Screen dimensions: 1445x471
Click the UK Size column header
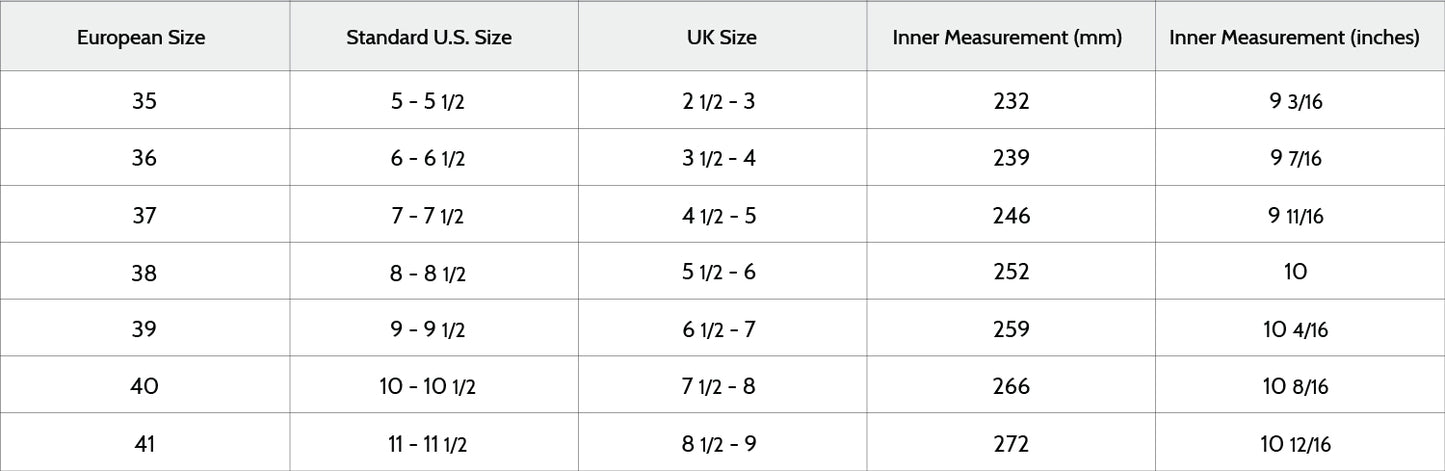tap(721, 38)
